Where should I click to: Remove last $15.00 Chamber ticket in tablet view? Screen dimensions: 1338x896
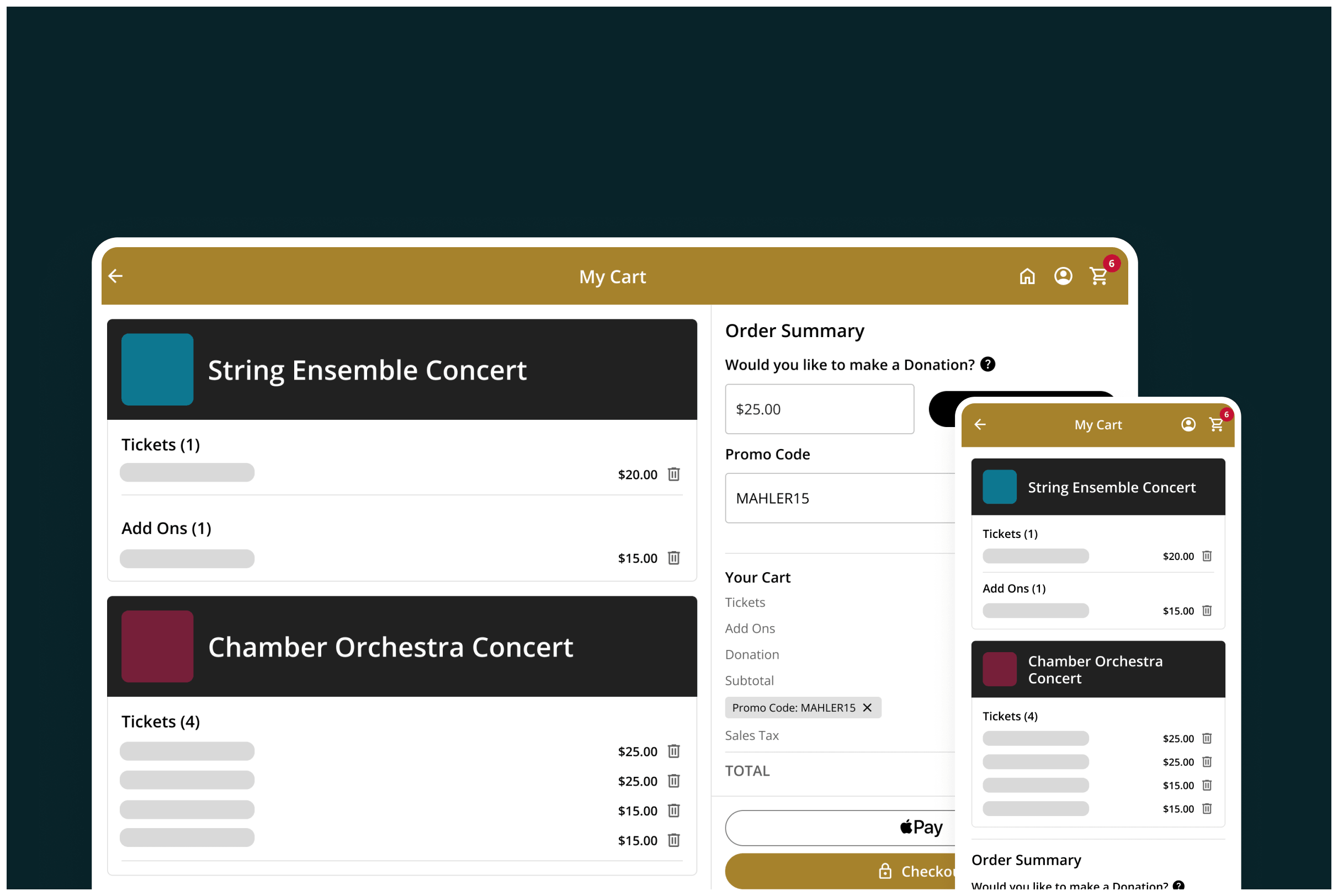[673, 839]
